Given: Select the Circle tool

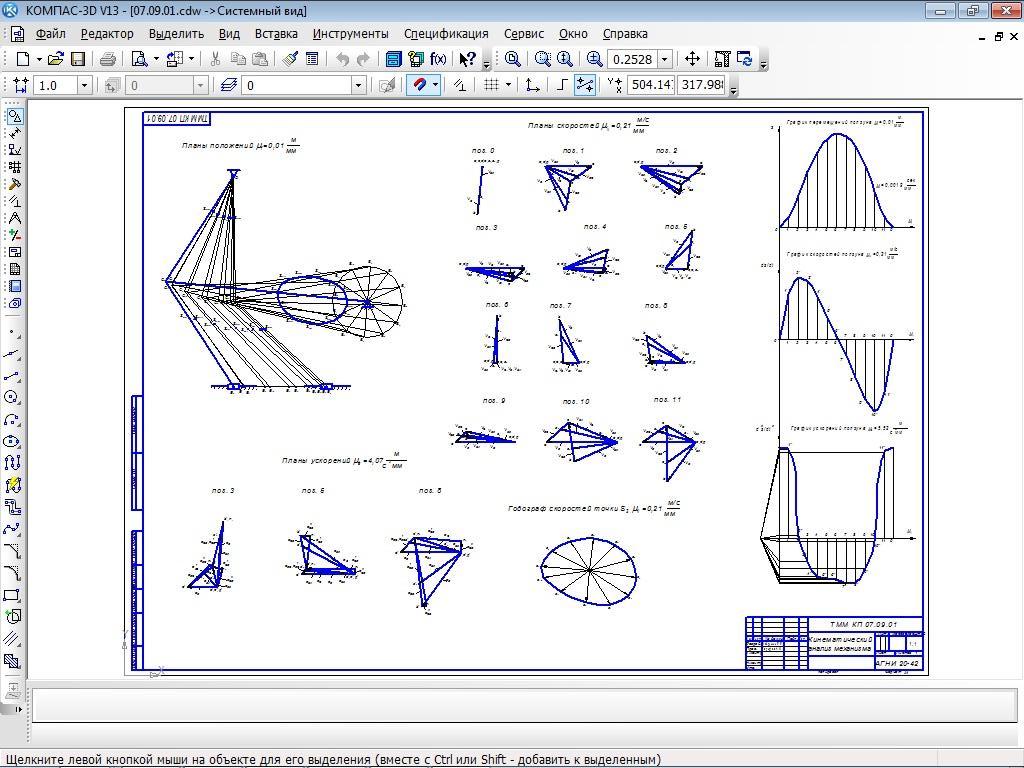Looking at the screenshot, I should coord(13,397).
